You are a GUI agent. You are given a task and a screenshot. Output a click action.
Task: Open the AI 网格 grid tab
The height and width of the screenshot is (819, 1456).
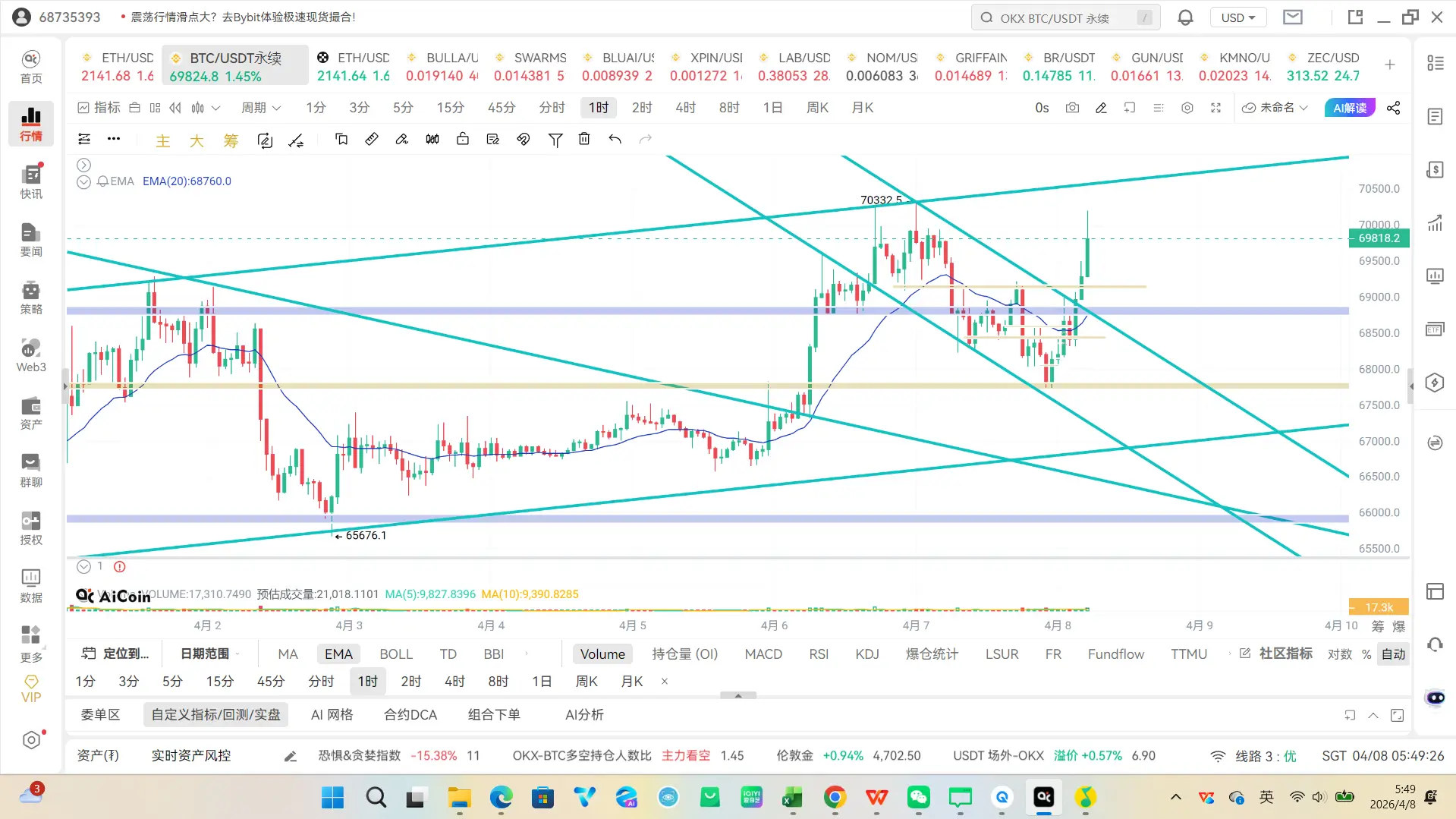point(332,715)
